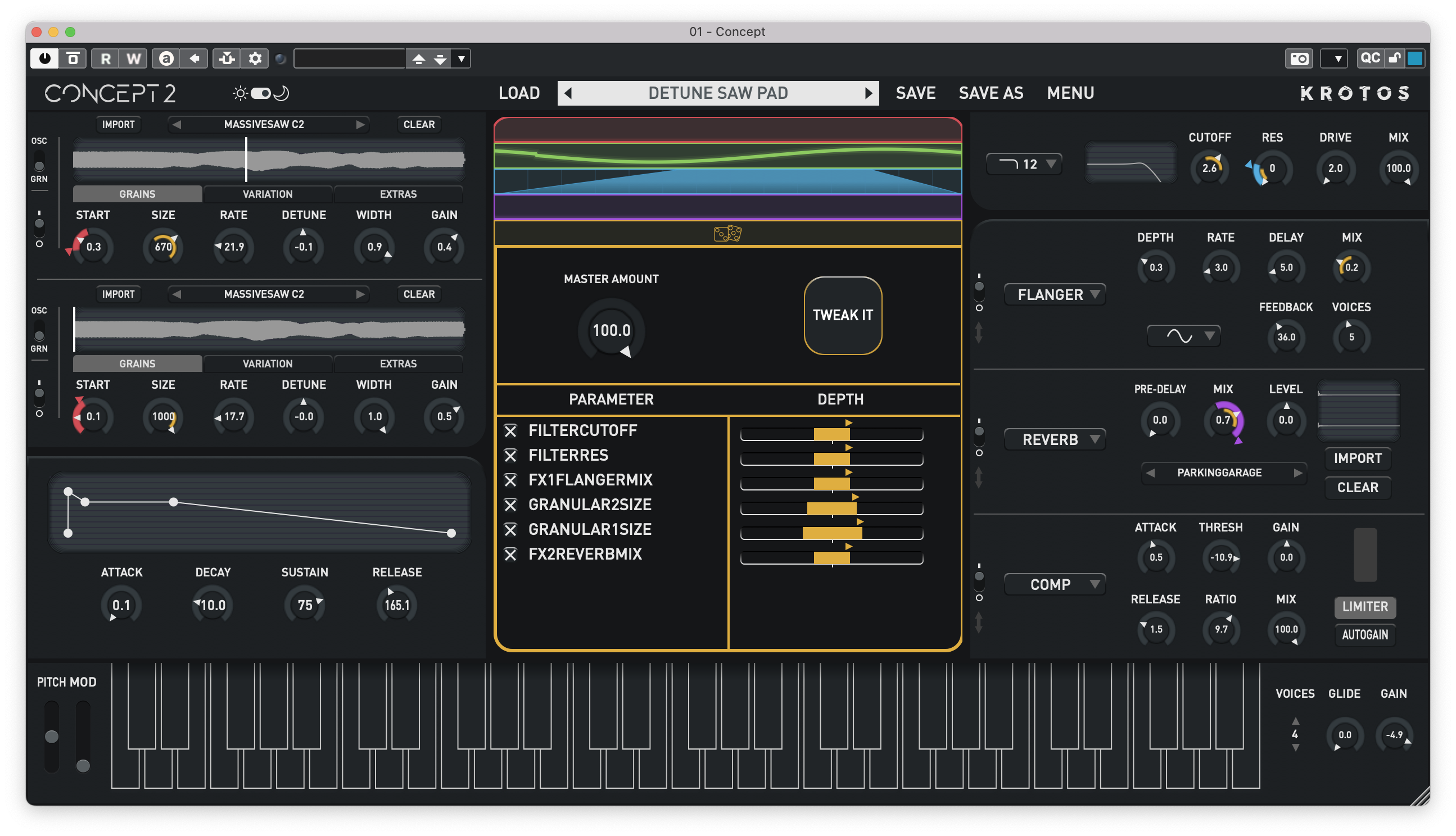Click the moon dark-mode icon
This screenshot has width=1456, height=836.
282,93
